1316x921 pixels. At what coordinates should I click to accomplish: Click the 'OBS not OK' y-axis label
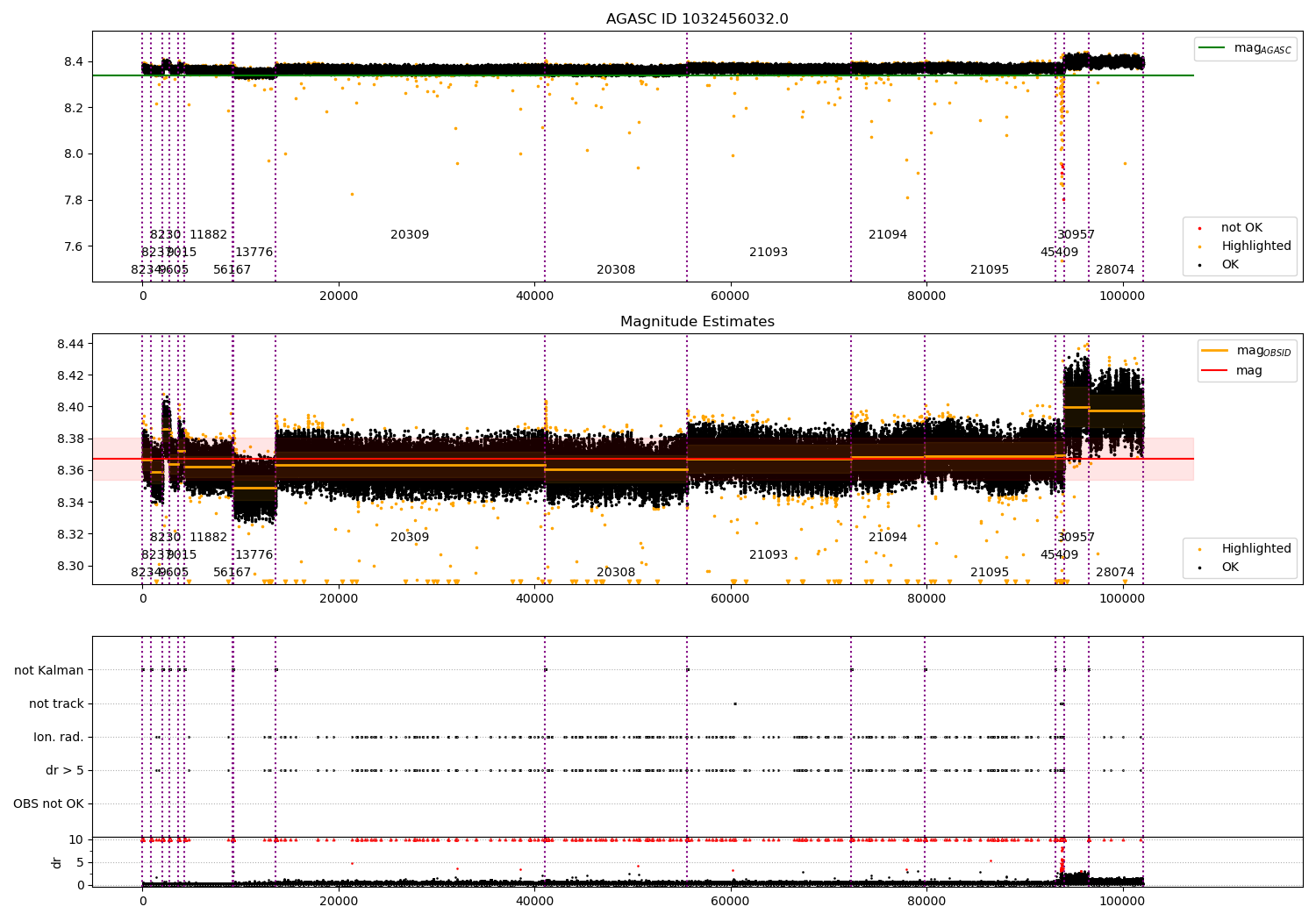48,803
